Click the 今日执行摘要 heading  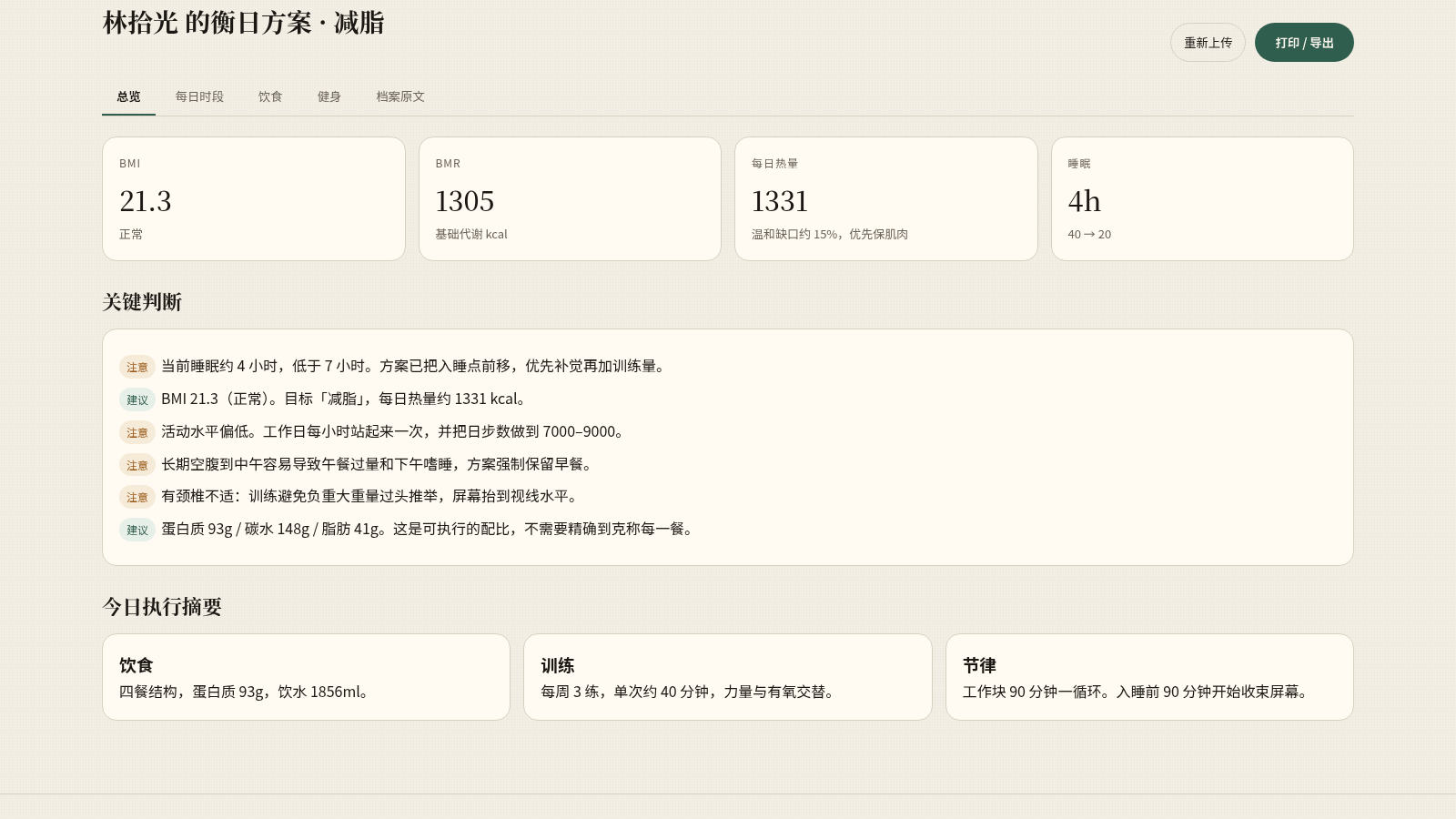pos(162,607)
